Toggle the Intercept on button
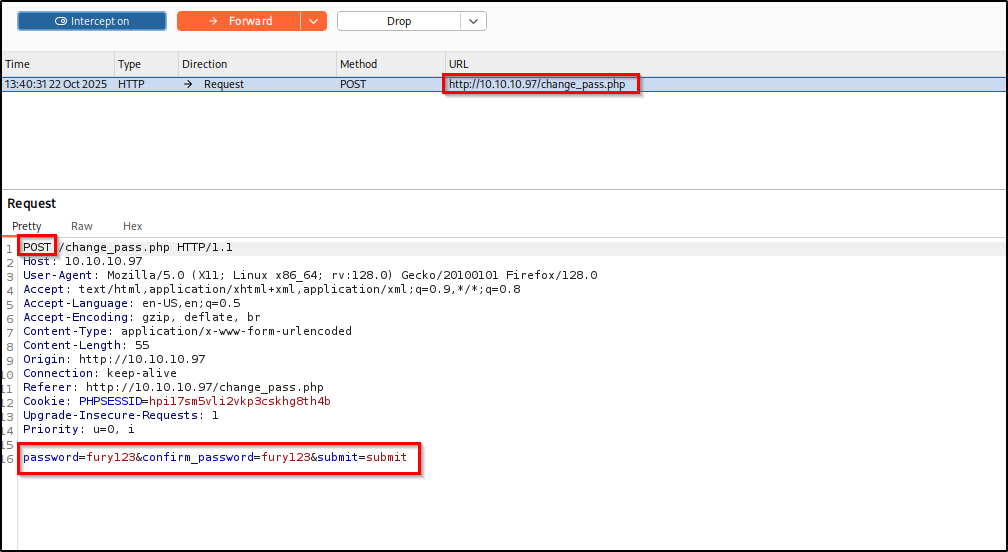Viewport: 1008px width, 552px height. [x=92, y=21]
